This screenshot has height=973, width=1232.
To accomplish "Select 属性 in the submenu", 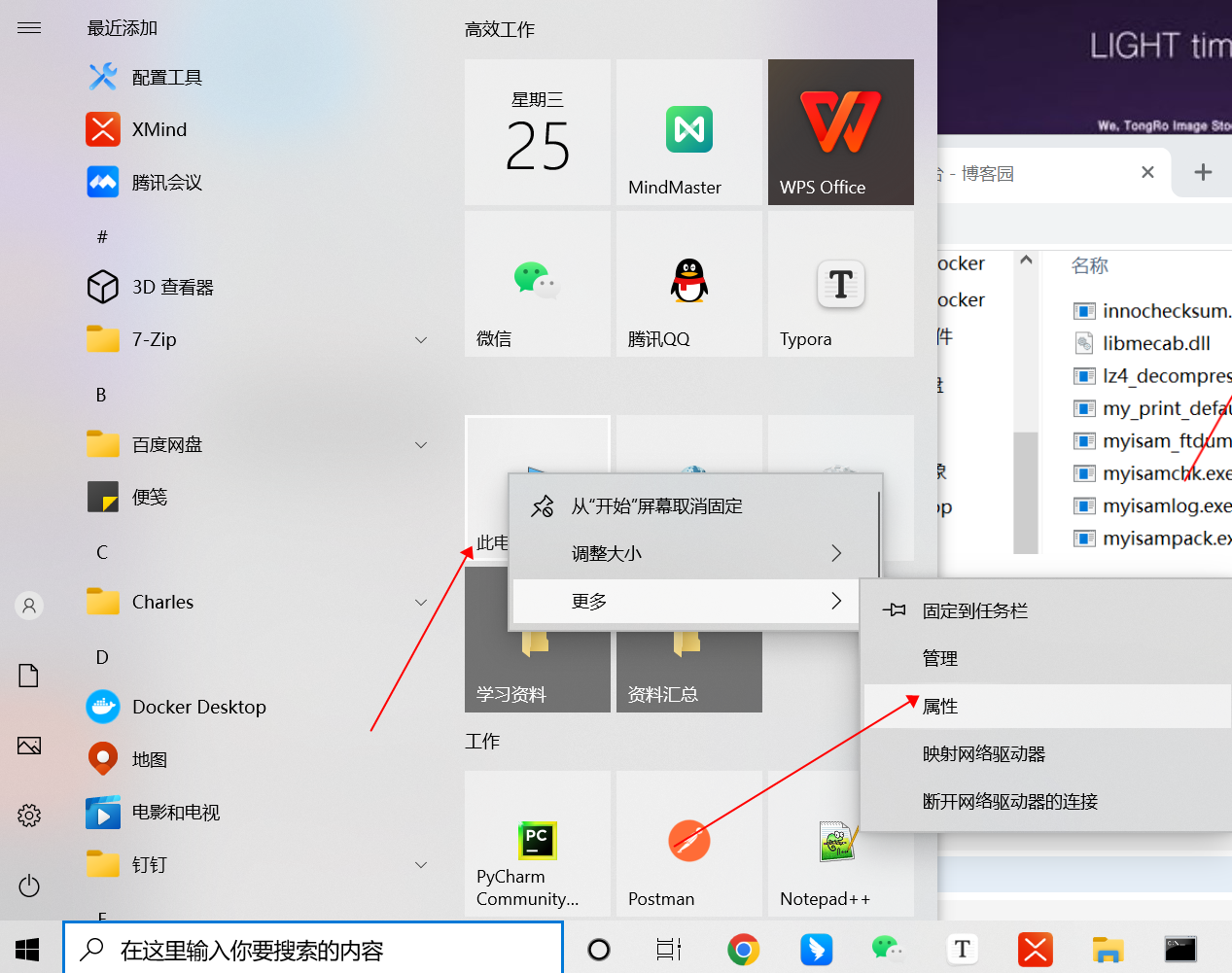I will coord(1047,706).
